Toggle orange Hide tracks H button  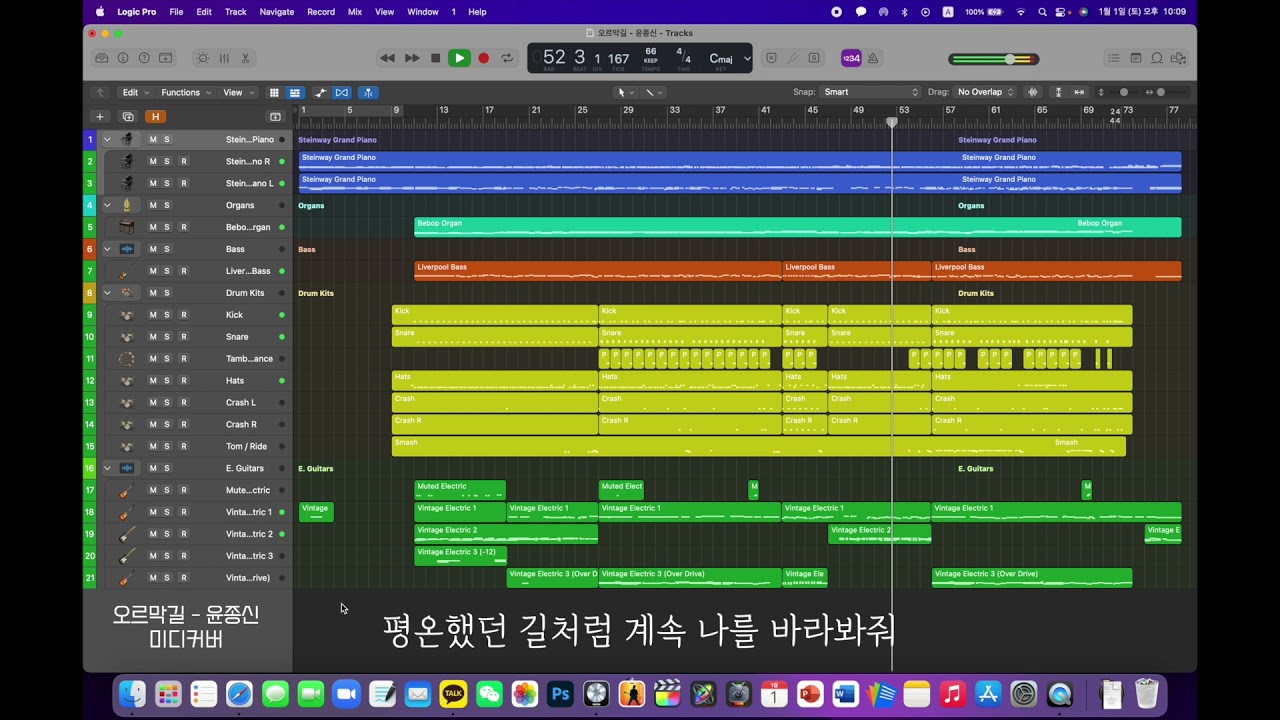(155, 116)
